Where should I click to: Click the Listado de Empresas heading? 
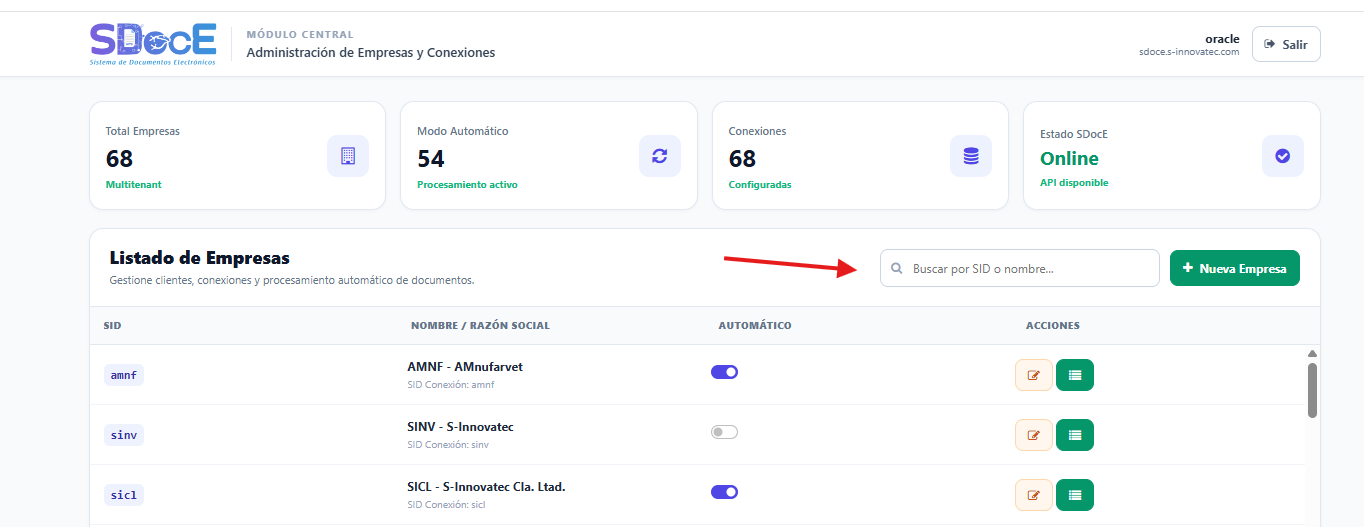(199, 258)
